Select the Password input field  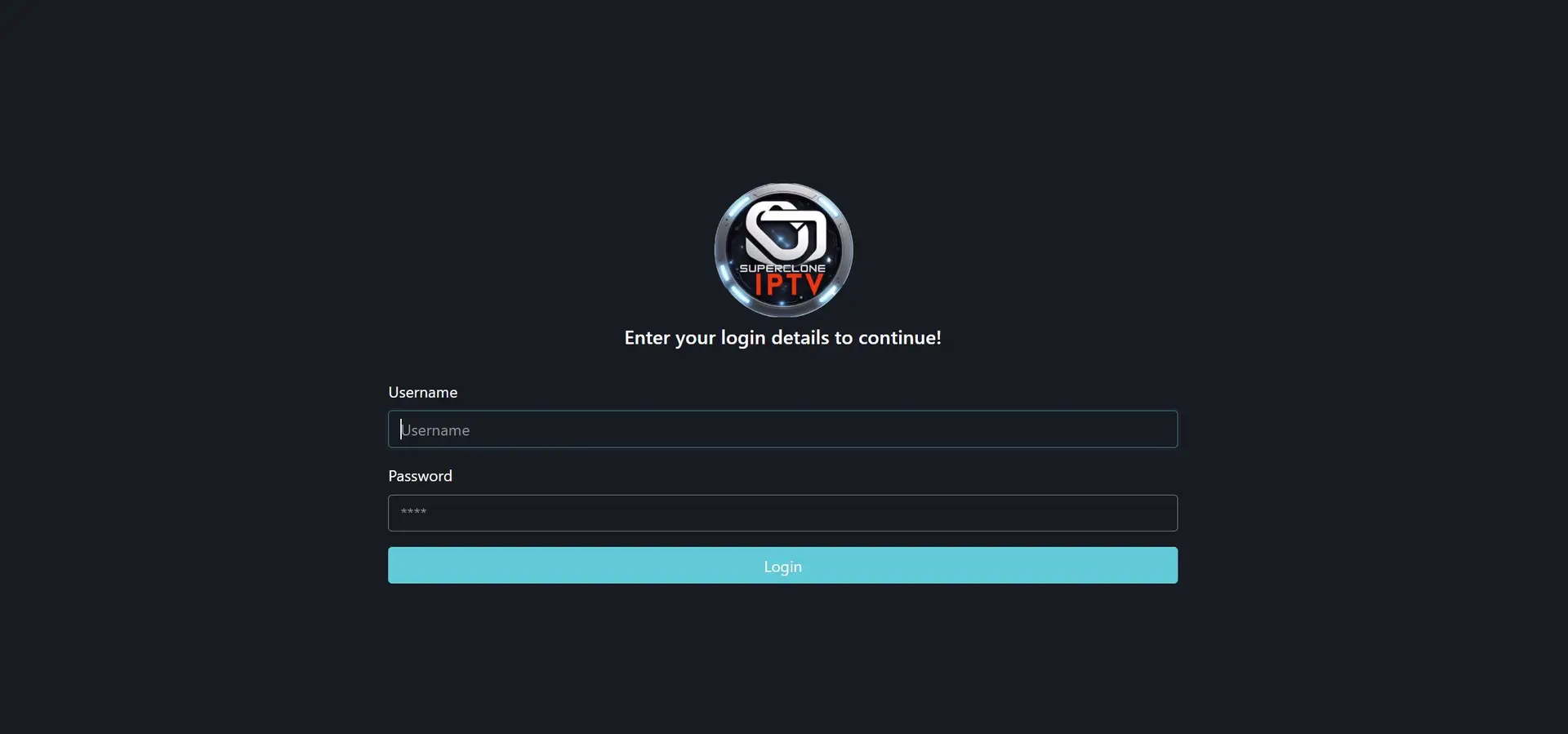[x=782, y=513]
